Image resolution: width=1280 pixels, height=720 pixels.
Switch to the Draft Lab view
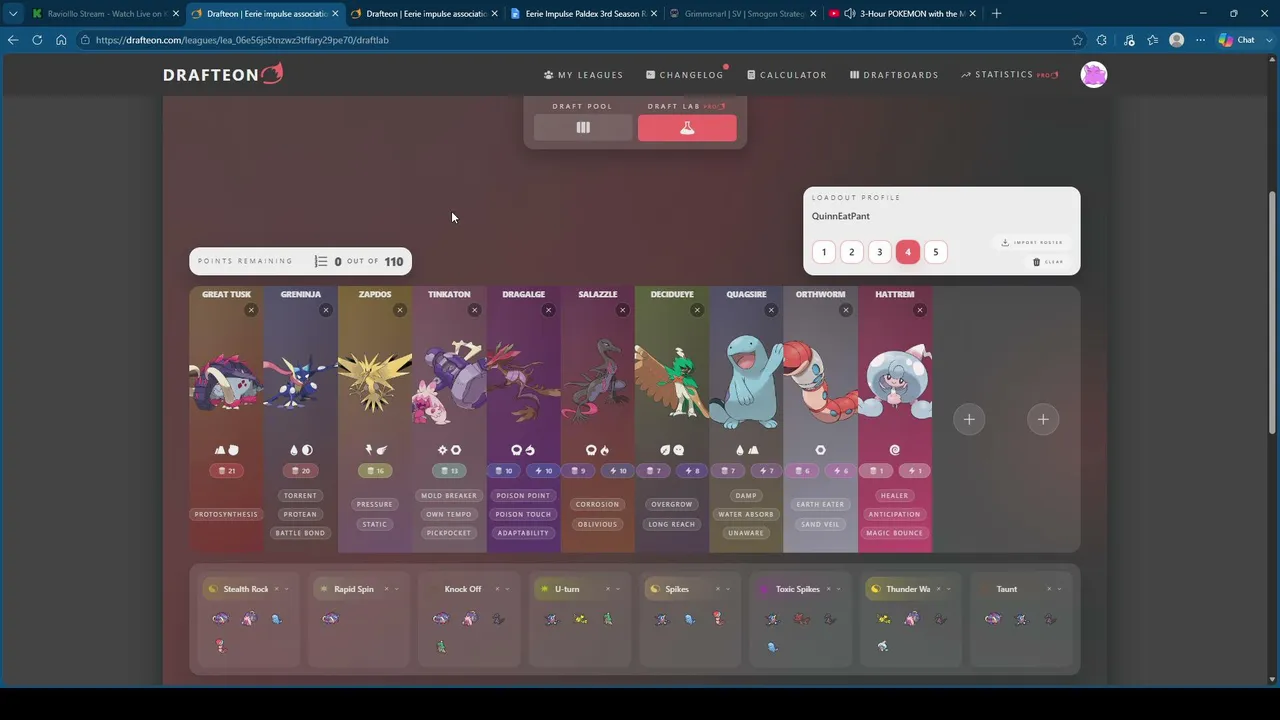point(687,128)
